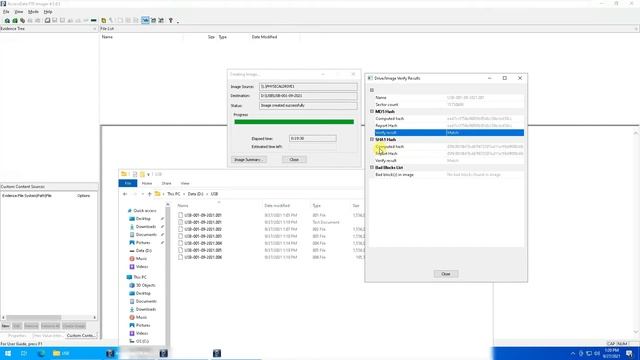Collapse the top section of Verify Results
Screen dimensions: 640x360
pos(372,90)
